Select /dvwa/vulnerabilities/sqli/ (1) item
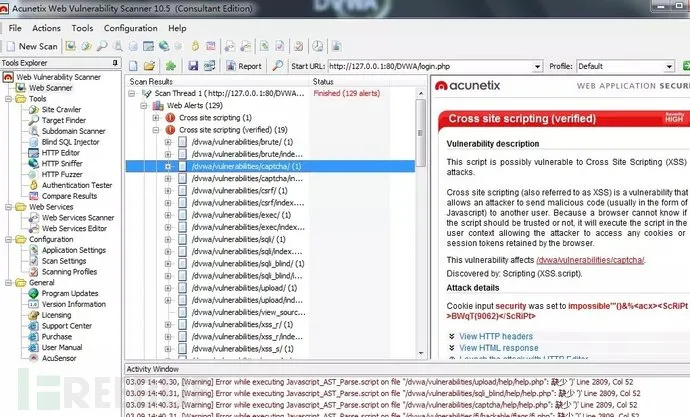 pos(239,239)
